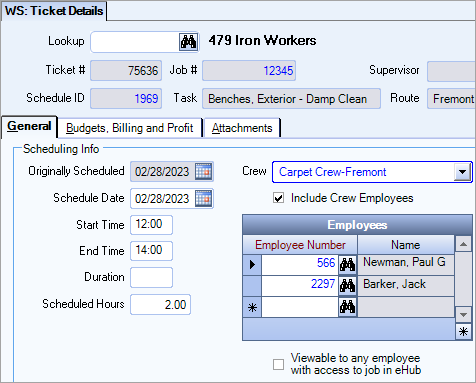This screenshot has height=383, width=476.
Task: Click the Lookup input field
Action: coord(135,42)
